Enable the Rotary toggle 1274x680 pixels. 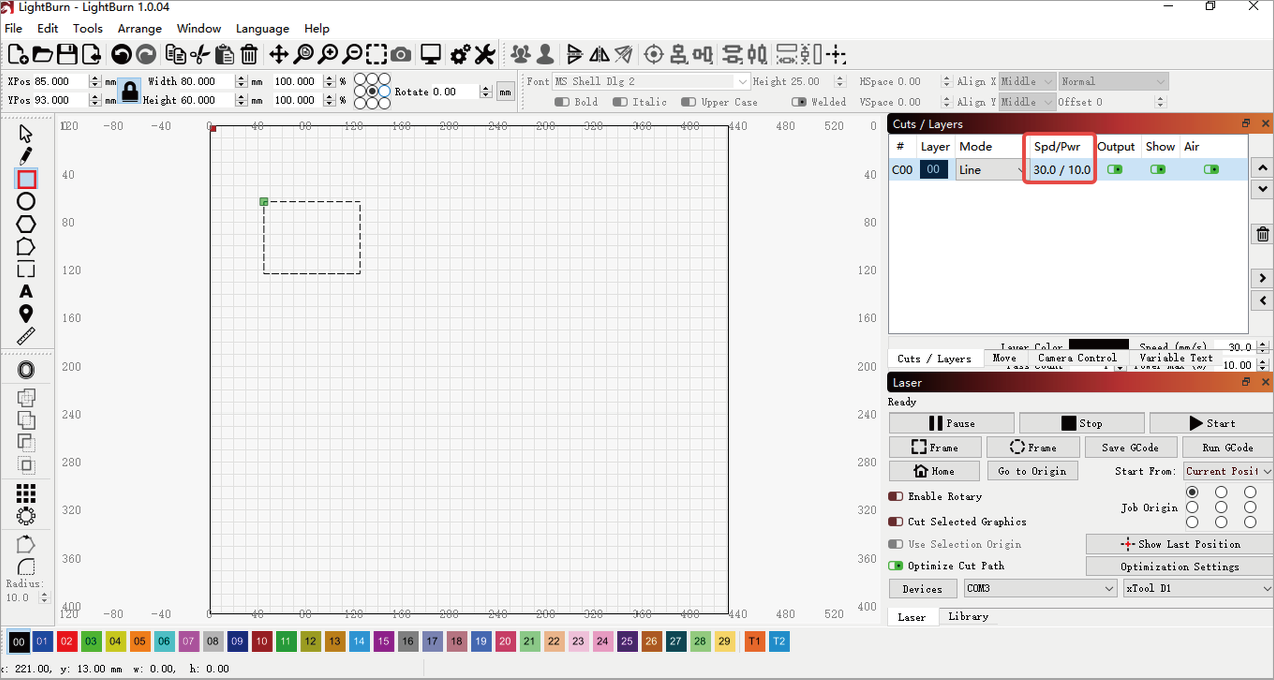[x=896, y=496]
